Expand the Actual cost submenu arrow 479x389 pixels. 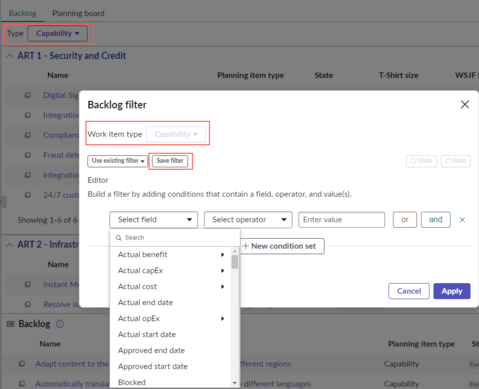(x=223, y=287)
